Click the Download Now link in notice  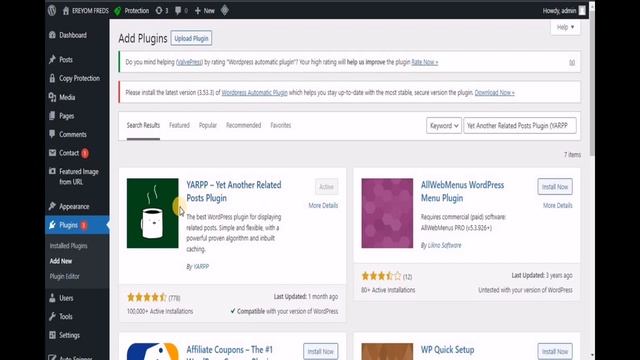[495, 93]
